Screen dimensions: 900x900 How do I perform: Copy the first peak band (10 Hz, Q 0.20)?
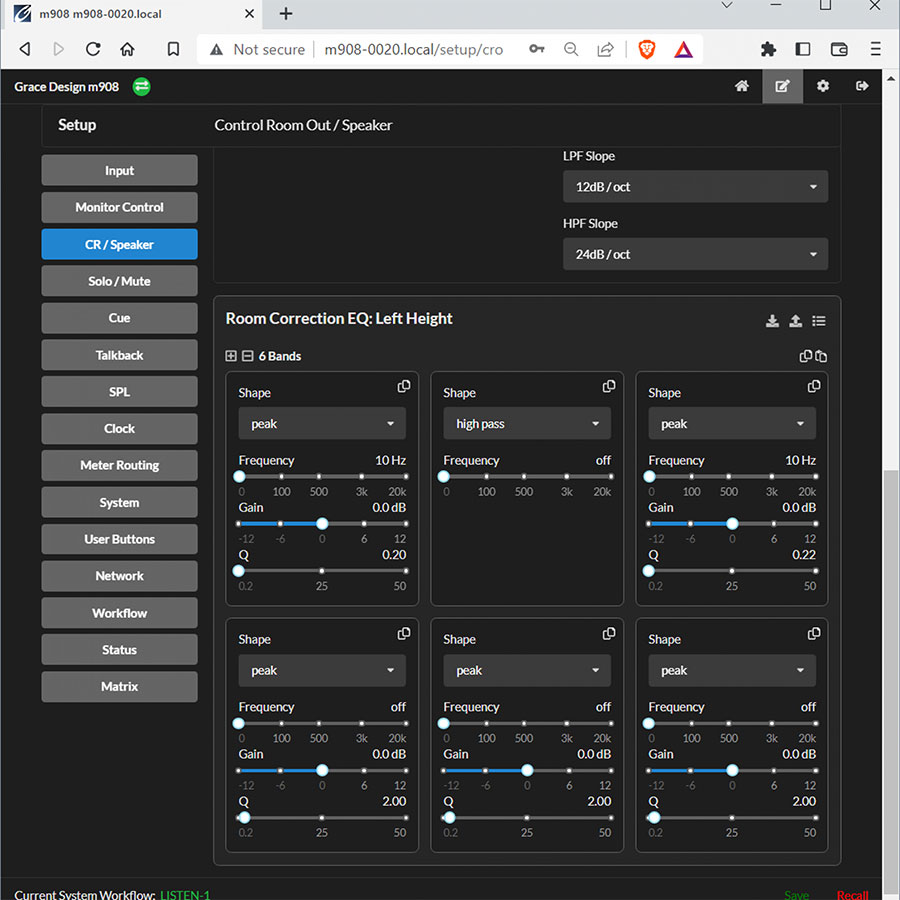click(404, 386)
